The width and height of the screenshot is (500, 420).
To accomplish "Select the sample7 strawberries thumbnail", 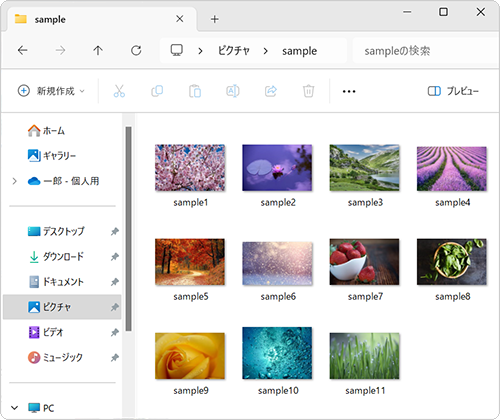I will tap(364, 262).
